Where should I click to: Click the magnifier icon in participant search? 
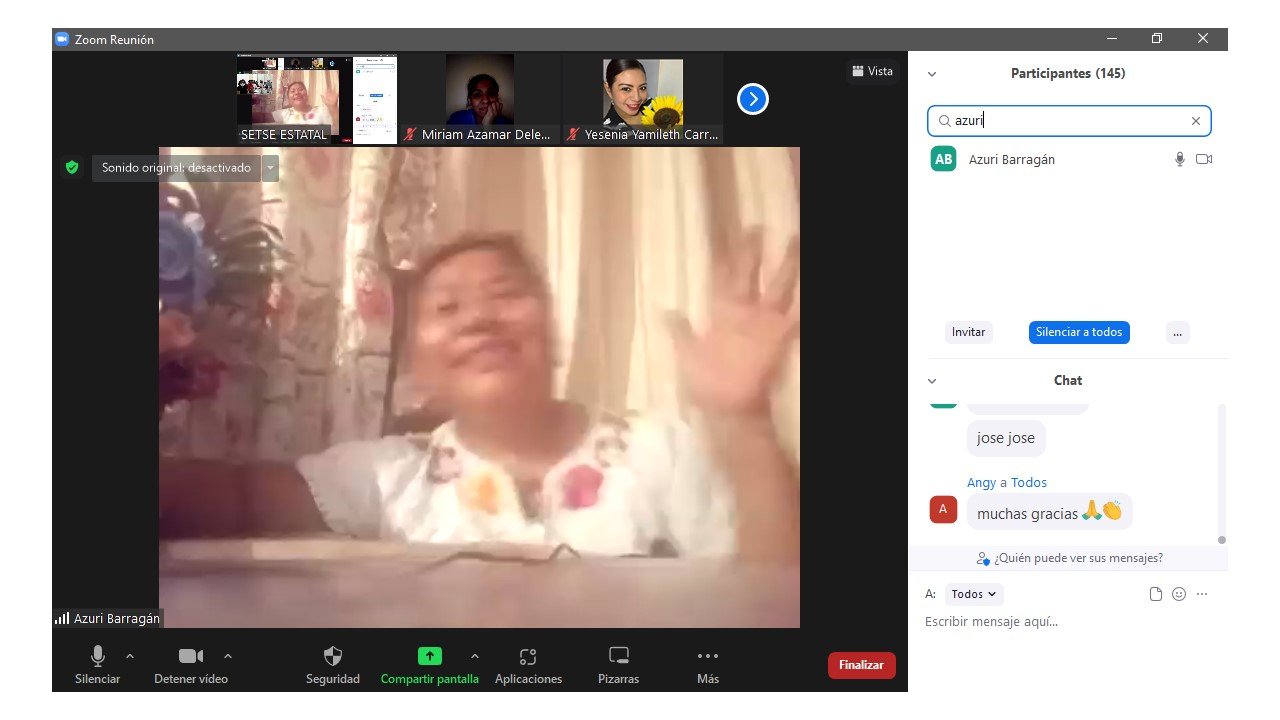pyautogui.click(x=943, y=121)
